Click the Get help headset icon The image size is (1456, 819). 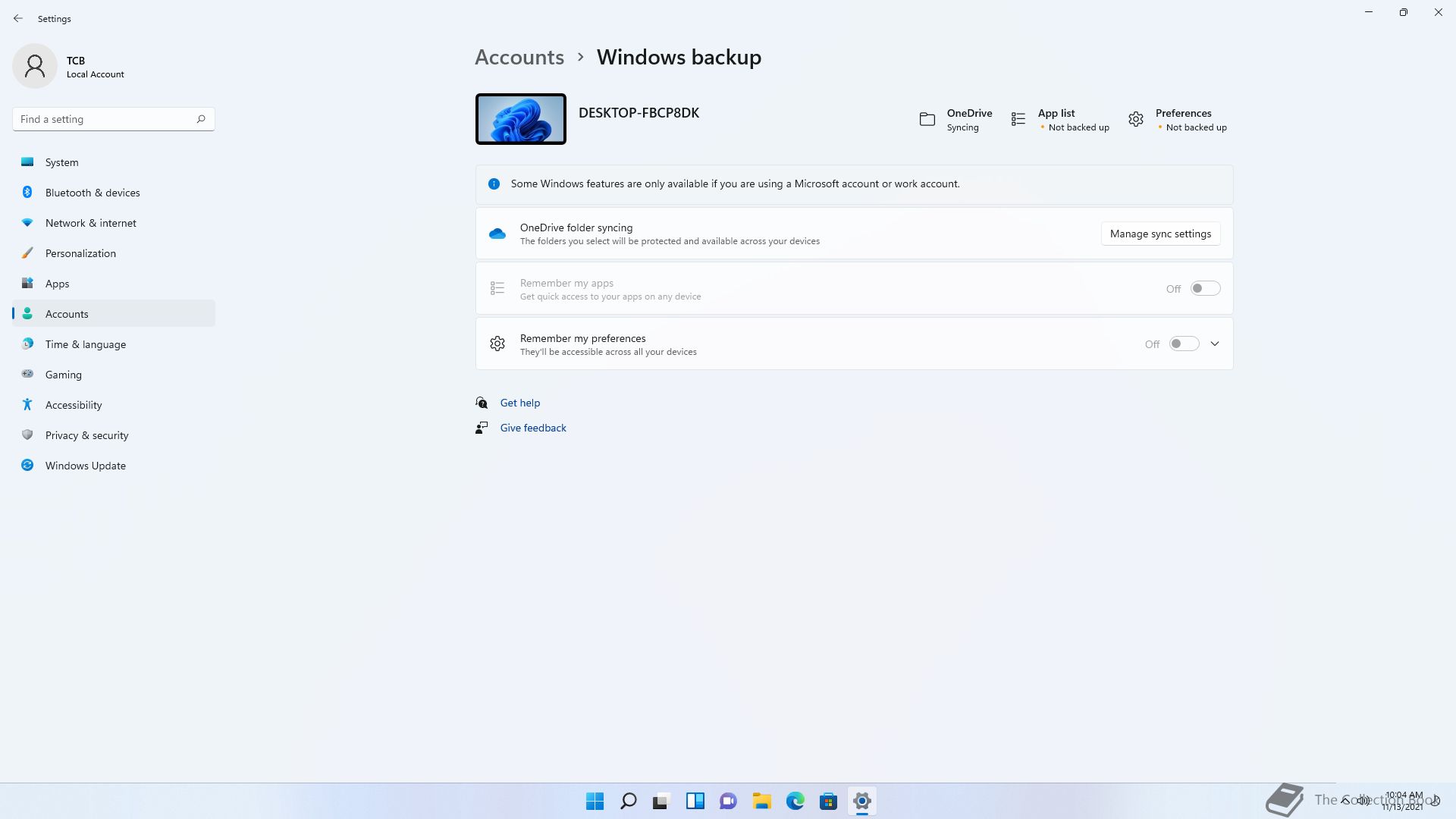tap(482, 403)
